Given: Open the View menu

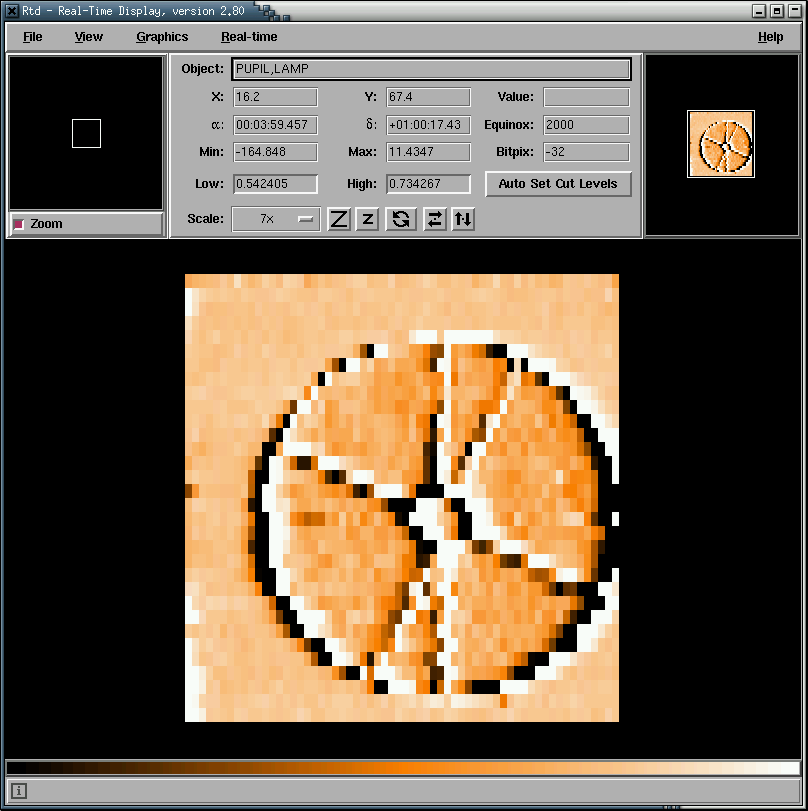Looking at the screenshot, I should click(88, 37).
